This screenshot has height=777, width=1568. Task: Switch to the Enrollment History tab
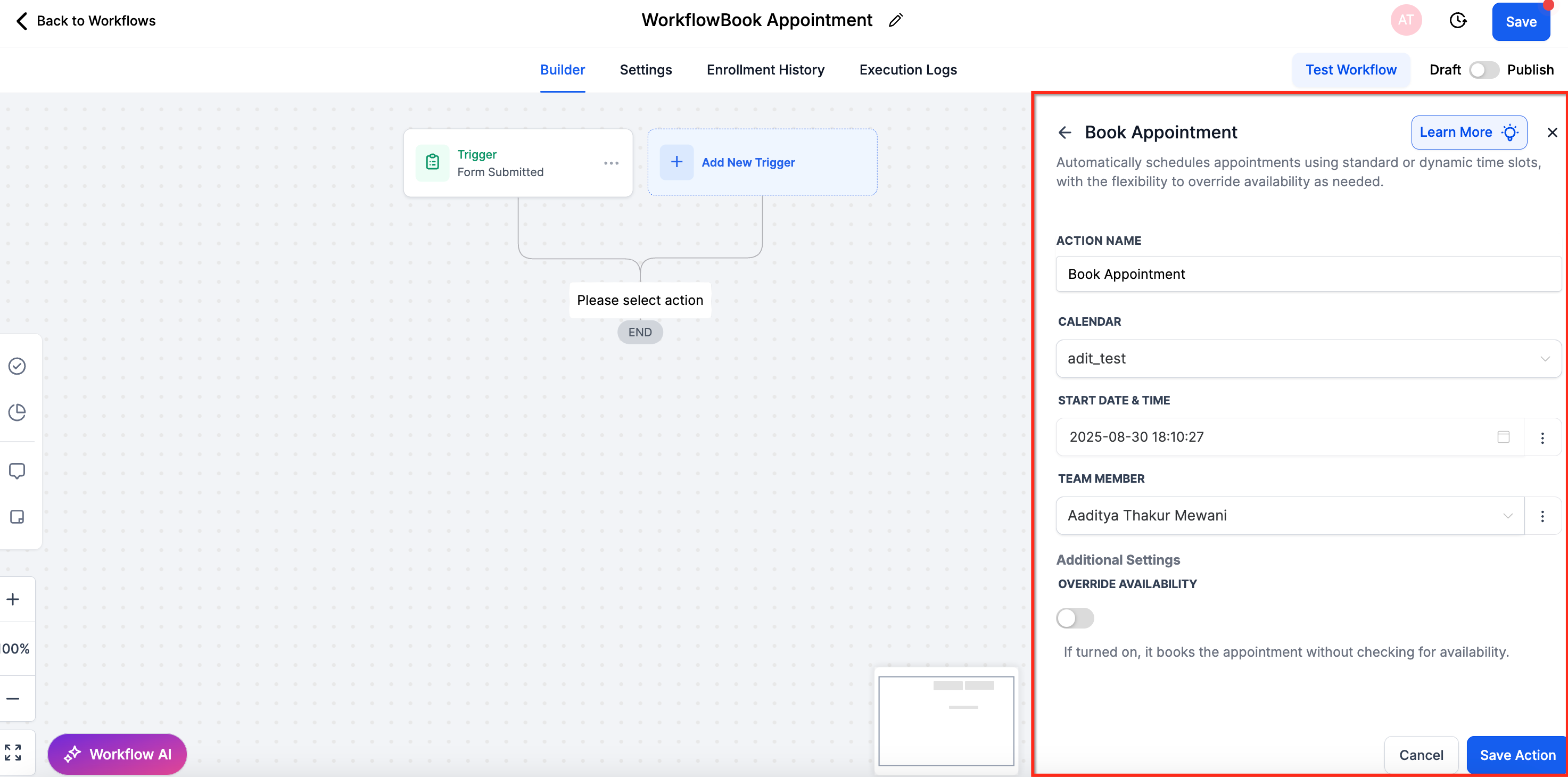coord(765,70)
